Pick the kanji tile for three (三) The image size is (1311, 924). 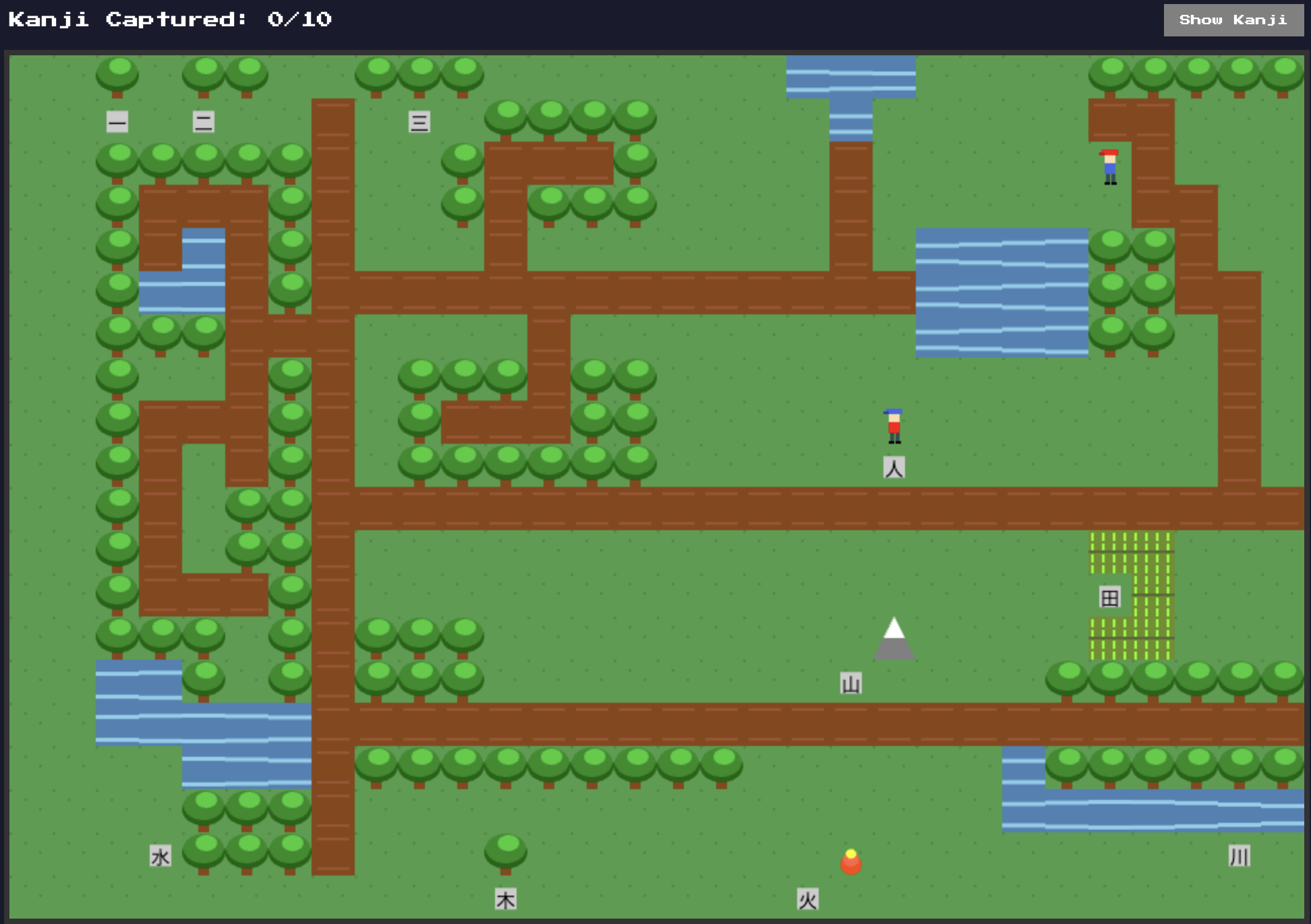[419, 122]
